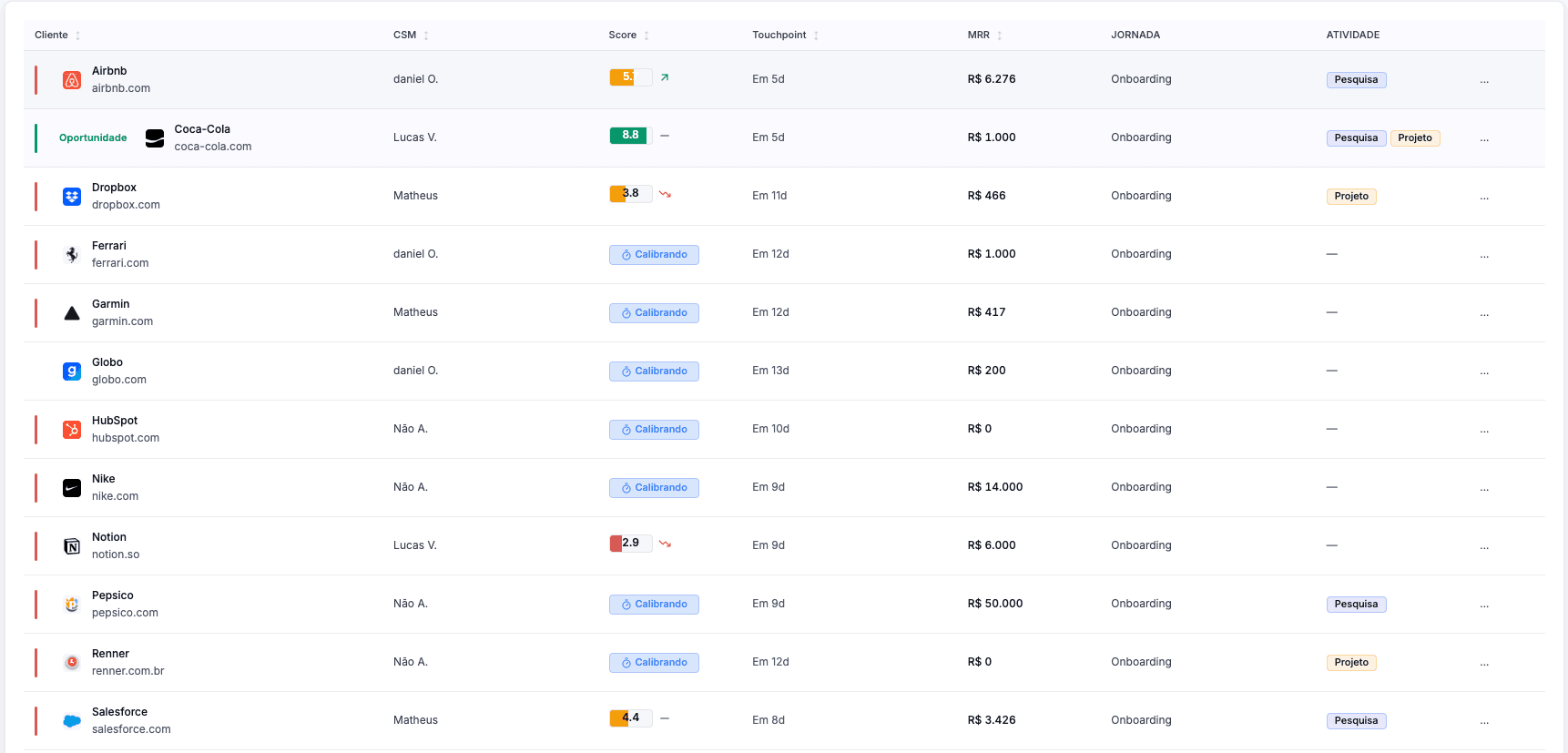The height and width of the screenshot is (753, 1568).
Task: Click the Globo logo icon
Action: point(72,371)
